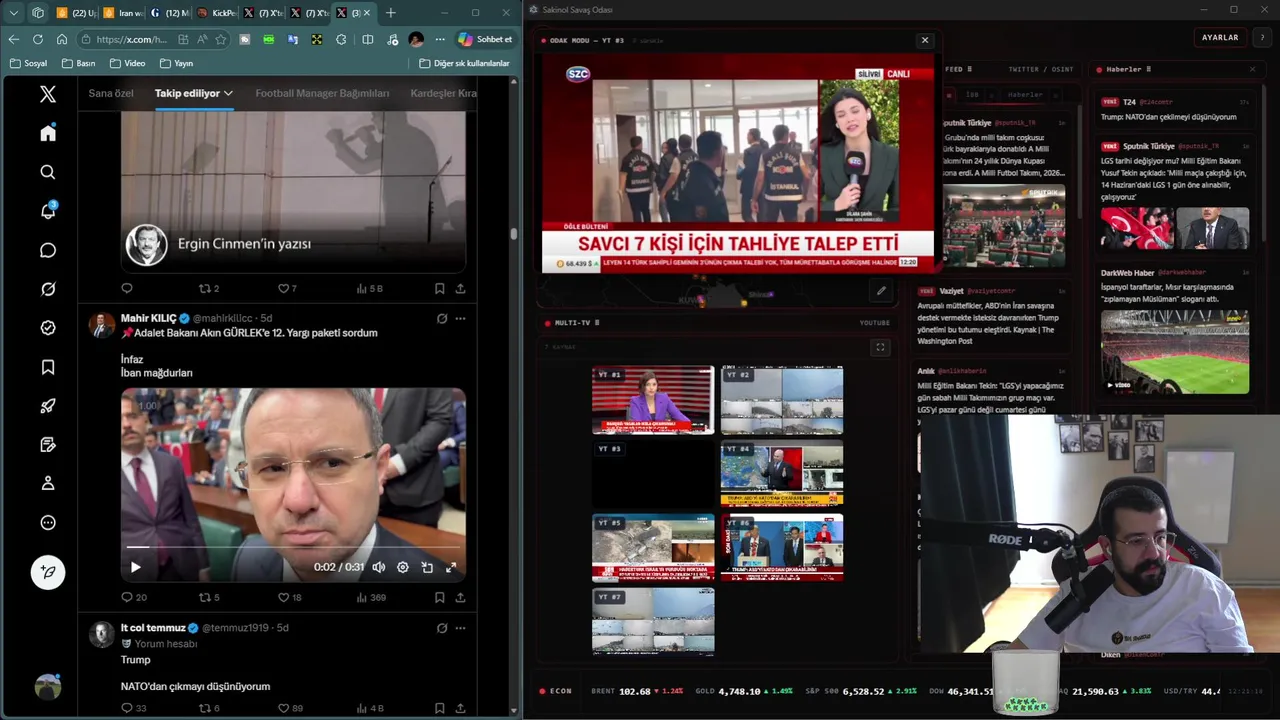The height and width of the screenshot is (720, 1280).
Task: Seek within the tweet video progress bar
Action: click(293, 548)
